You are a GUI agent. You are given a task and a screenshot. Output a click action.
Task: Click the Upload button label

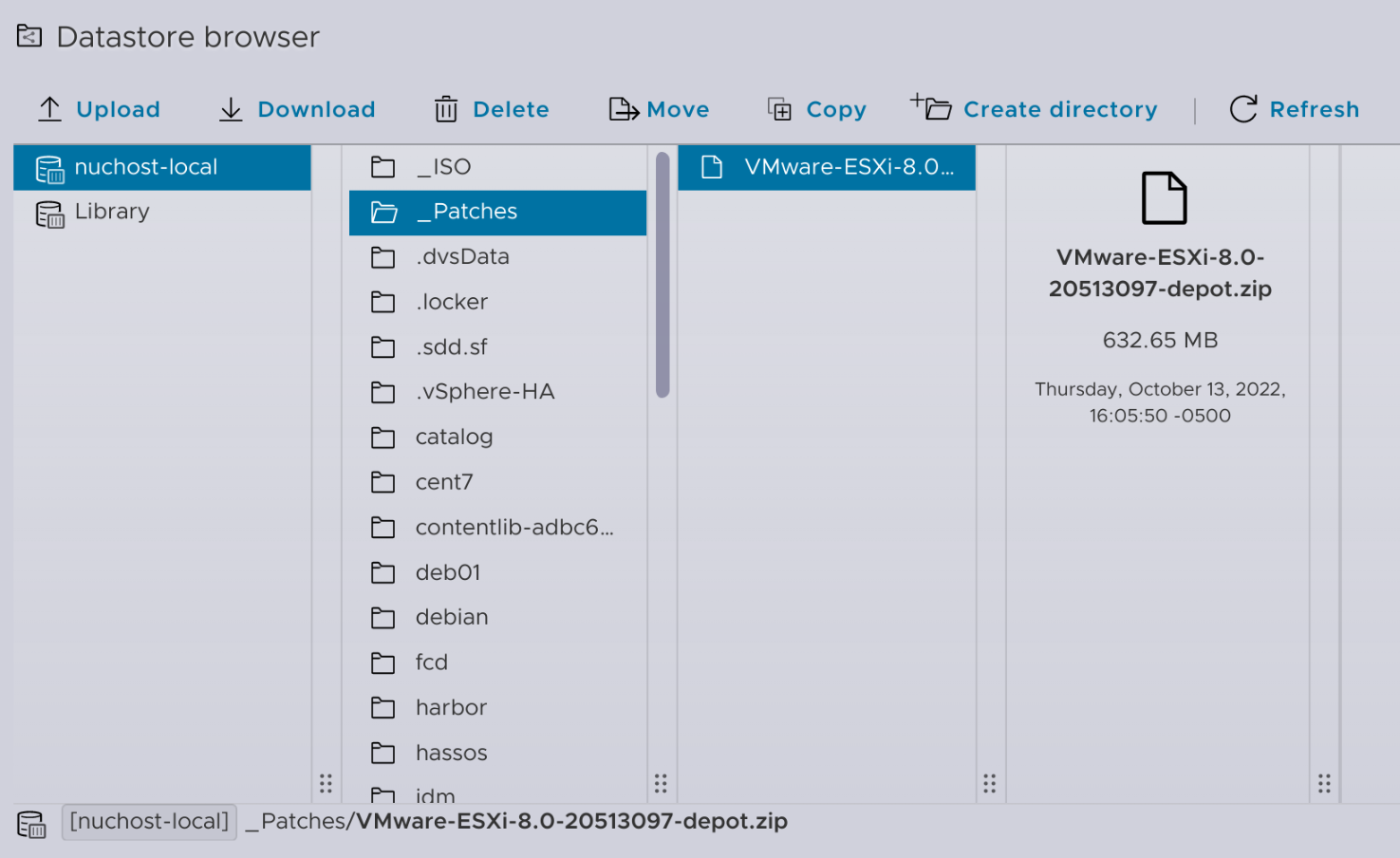118,110
